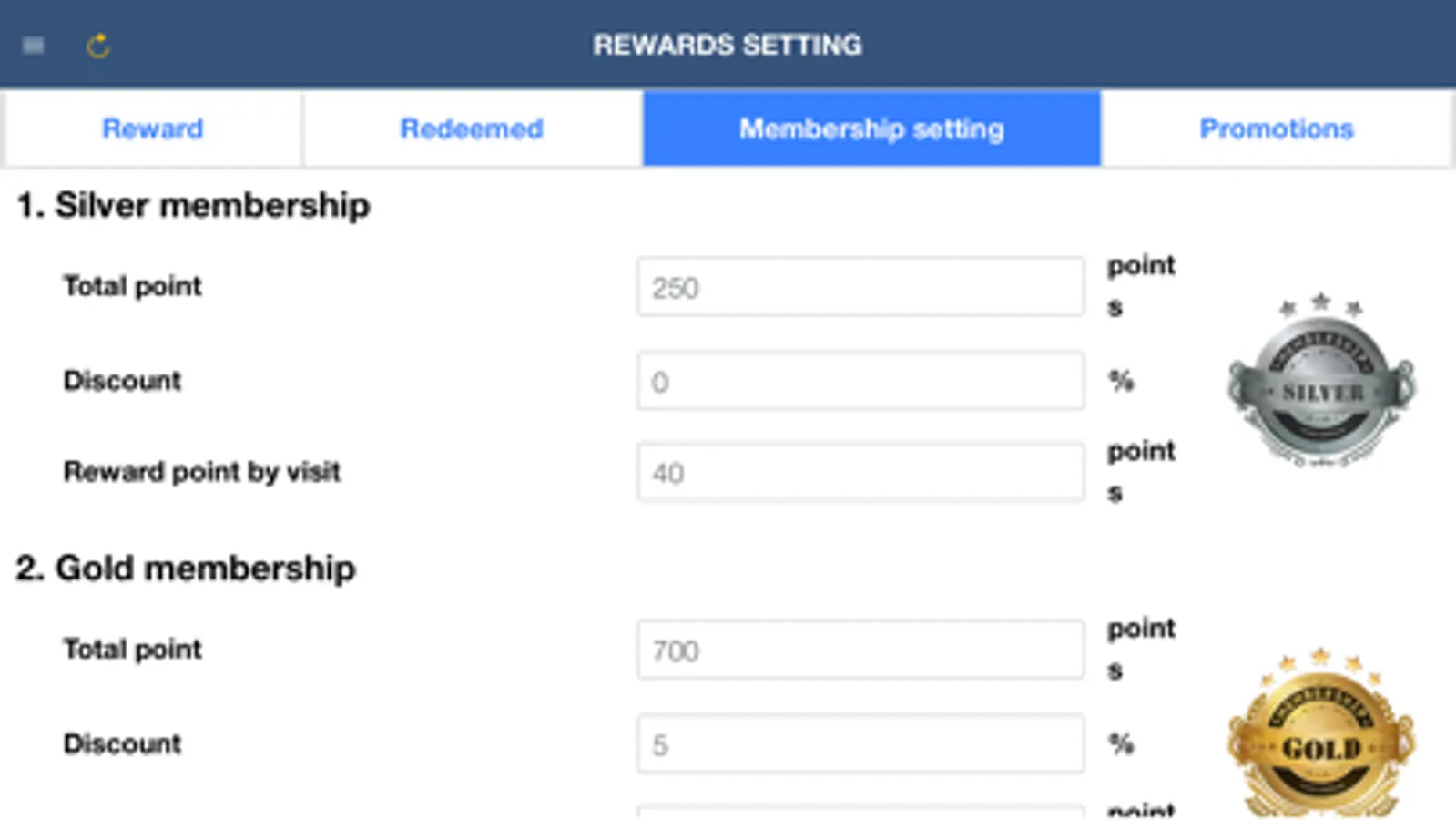Click the Gold Discount input field
This screenshot has height=820, width=1456.
[860, 743]
